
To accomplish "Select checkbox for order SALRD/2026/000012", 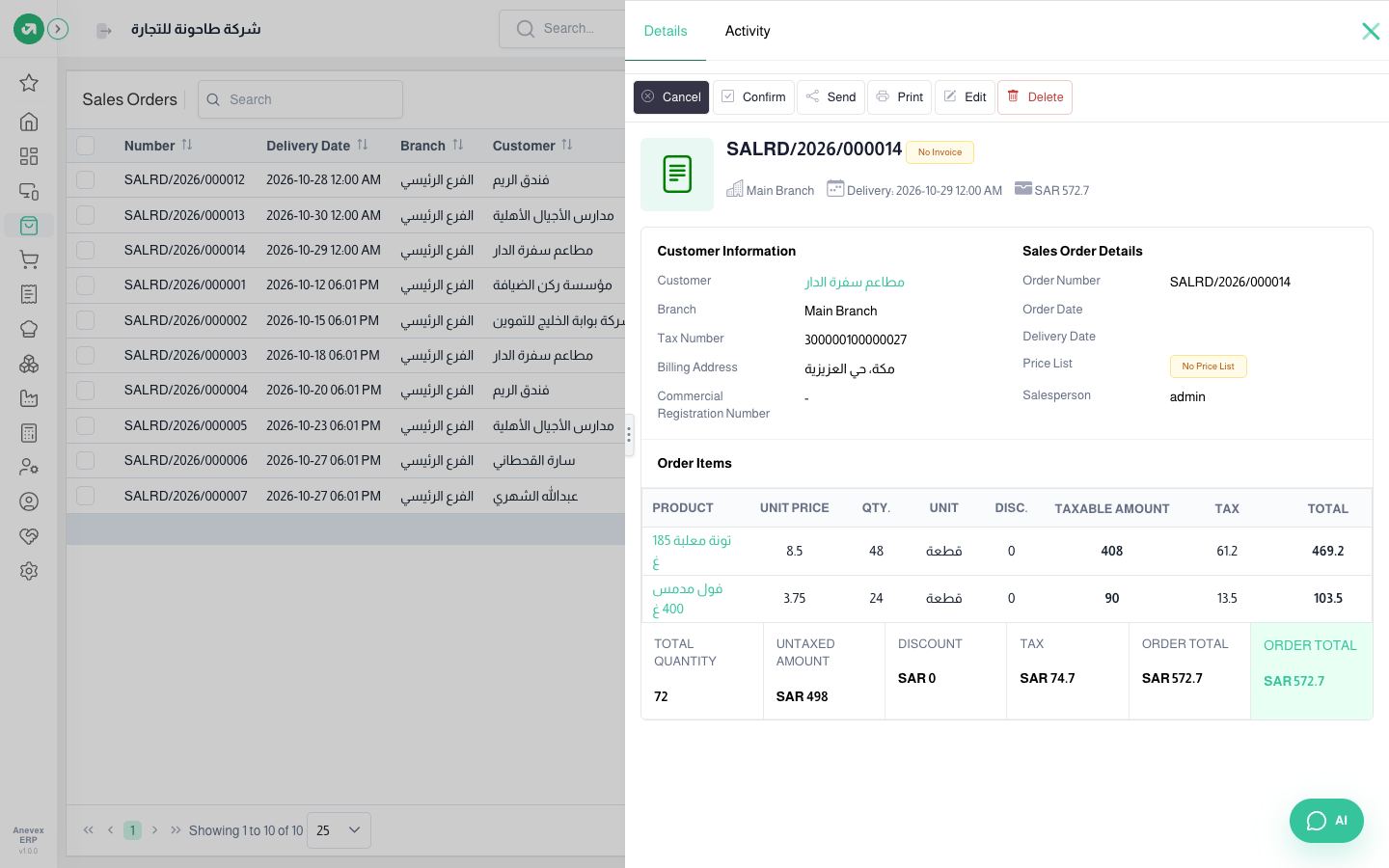I will click(86, 180).
